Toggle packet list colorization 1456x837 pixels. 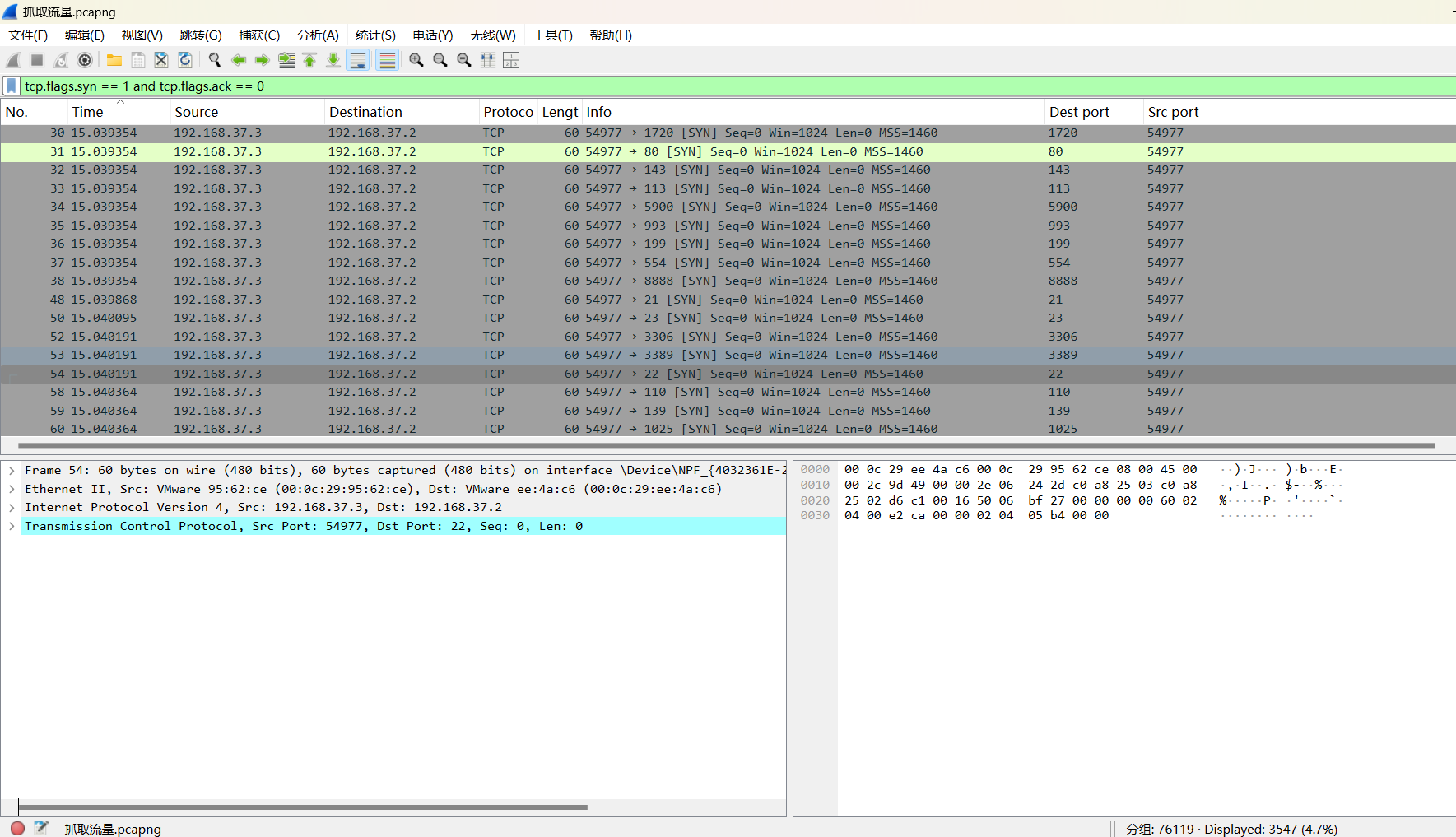coord(387,60)
